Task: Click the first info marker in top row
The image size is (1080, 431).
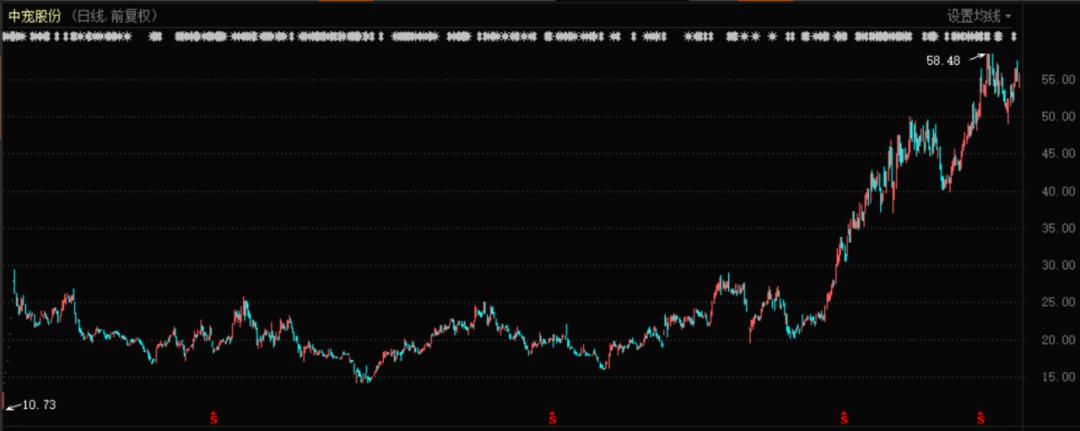Action: (x=8, y=37)
